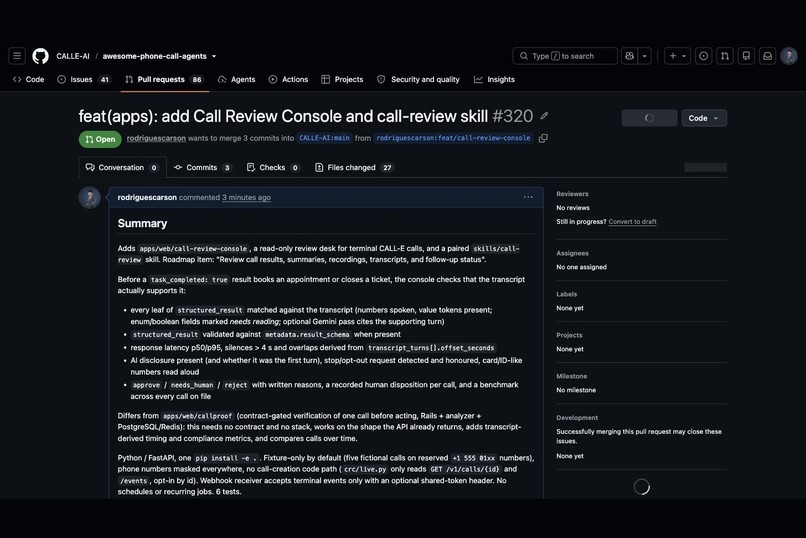Switch to the Code tab

tap(28, 80)
